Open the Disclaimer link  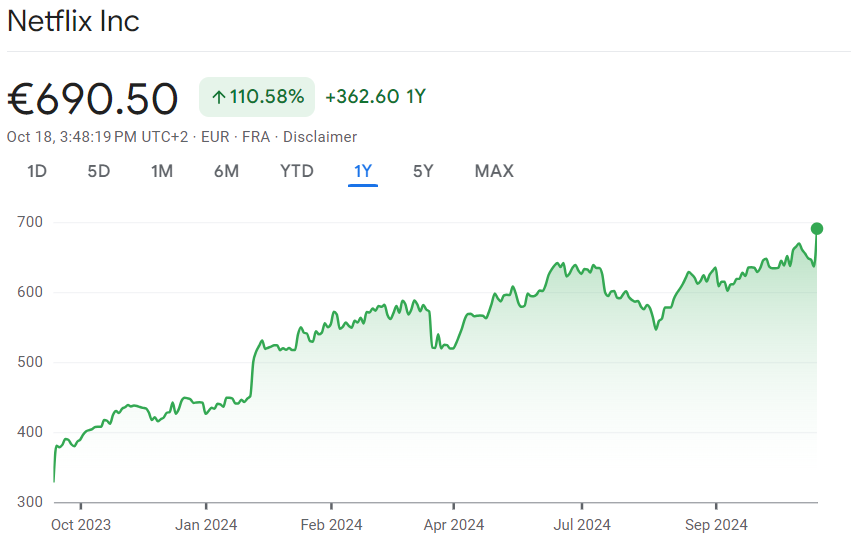(320, 137)
